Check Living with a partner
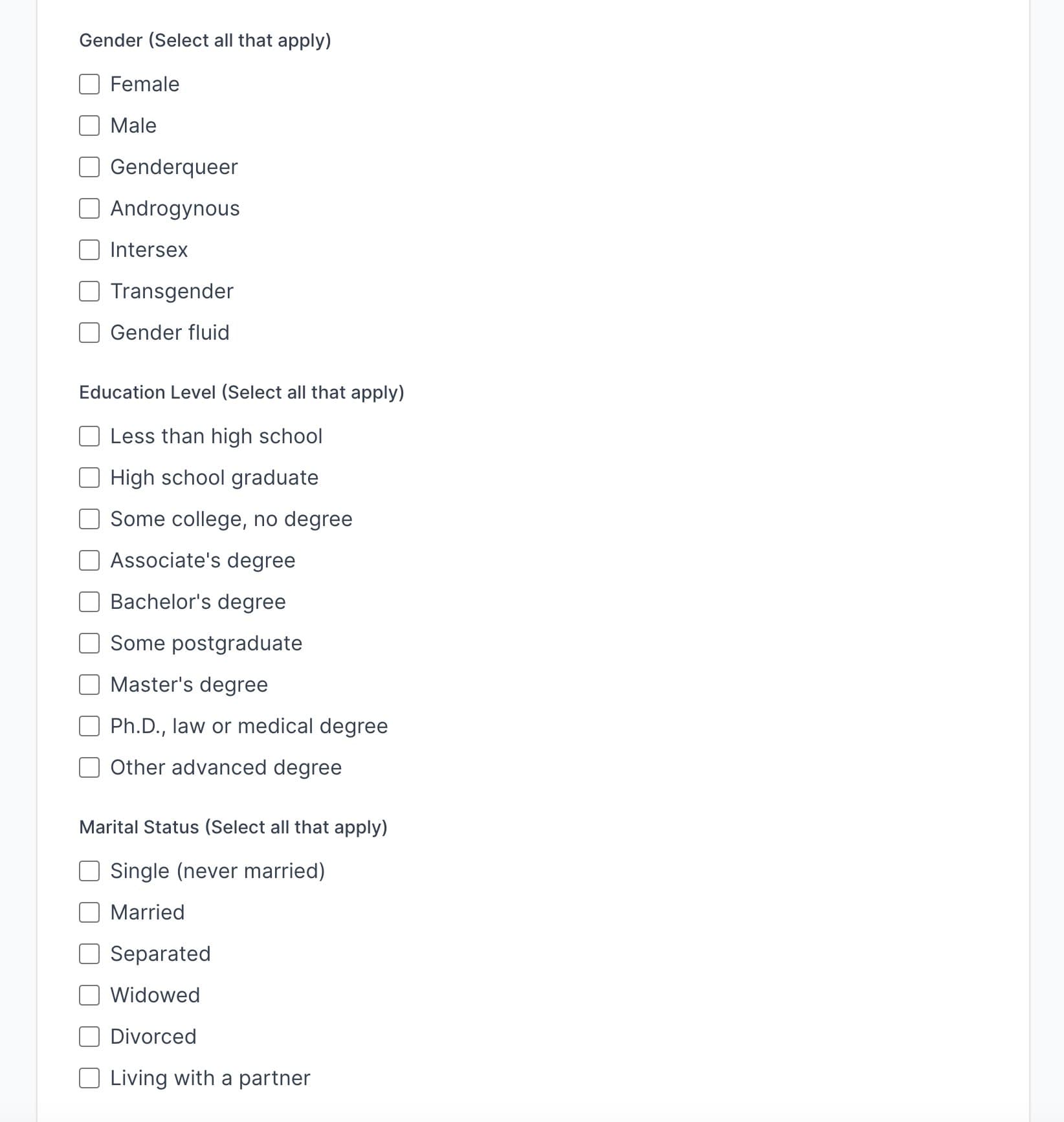 point(89,1078)
